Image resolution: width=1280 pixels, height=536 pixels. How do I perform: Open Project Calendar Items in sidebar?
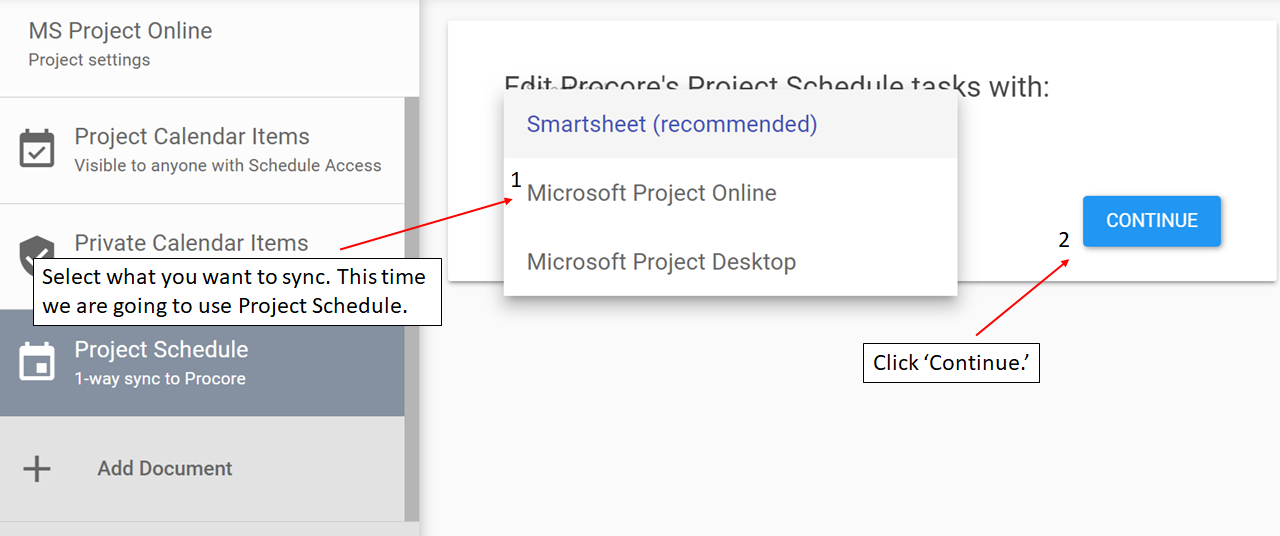[202, 150]
